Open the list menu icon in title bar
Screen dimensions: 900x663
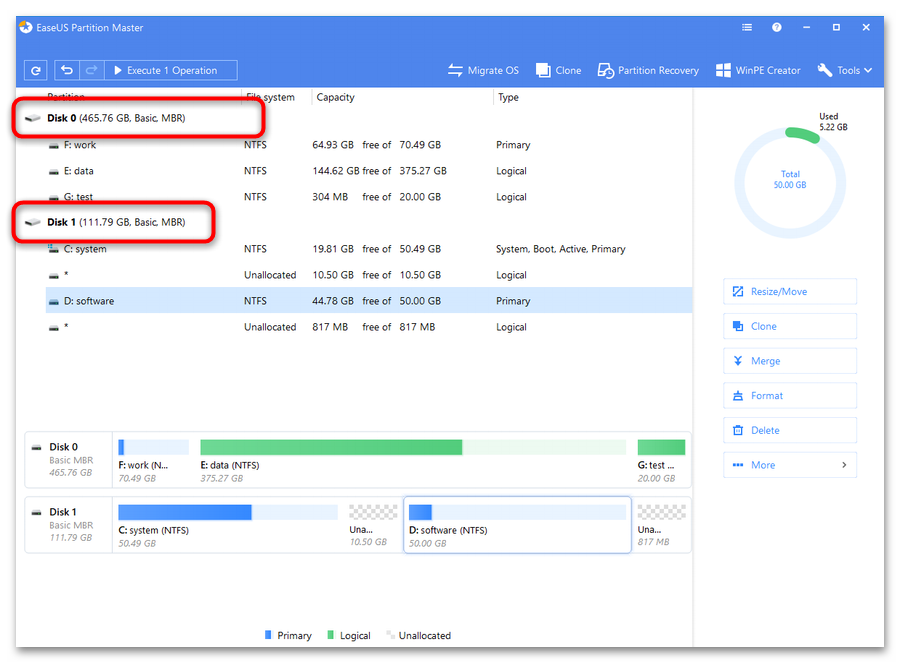747,27
